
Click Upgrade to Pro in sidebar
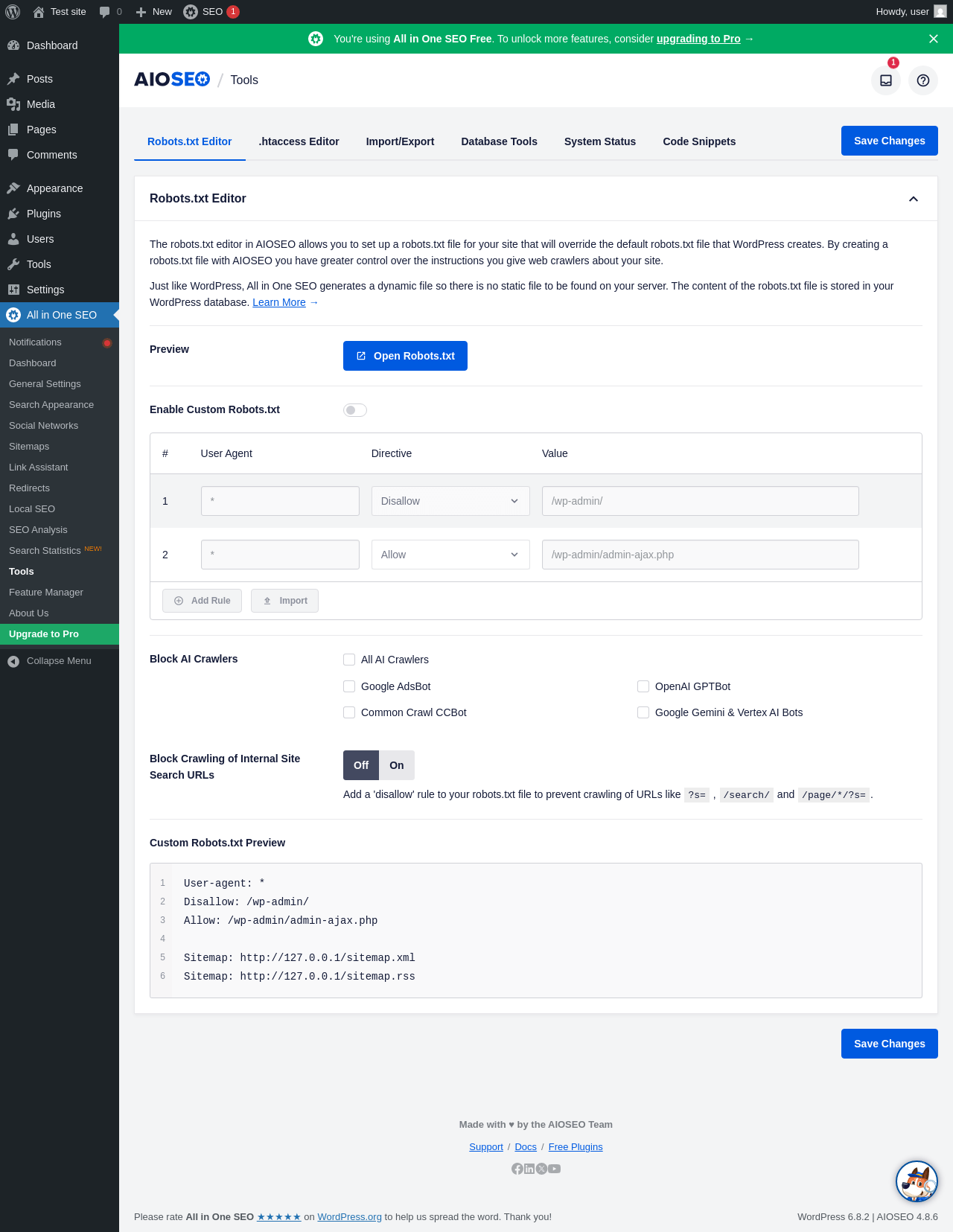pyautogui.click(x=60, y=634)
